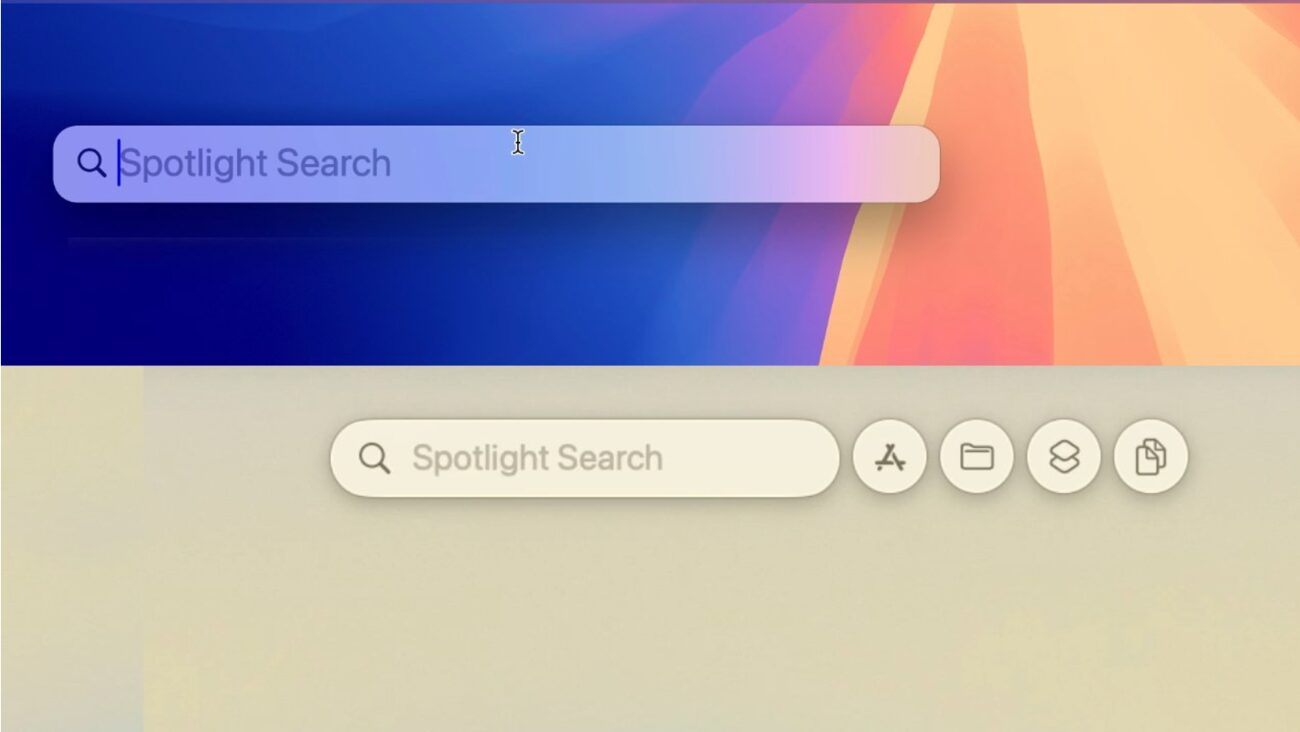This screenshot has width=1300, height=732.
Task: Click the empty right end of lower Spotlight field
Action: pyautogui.click(x=750, y=458)
